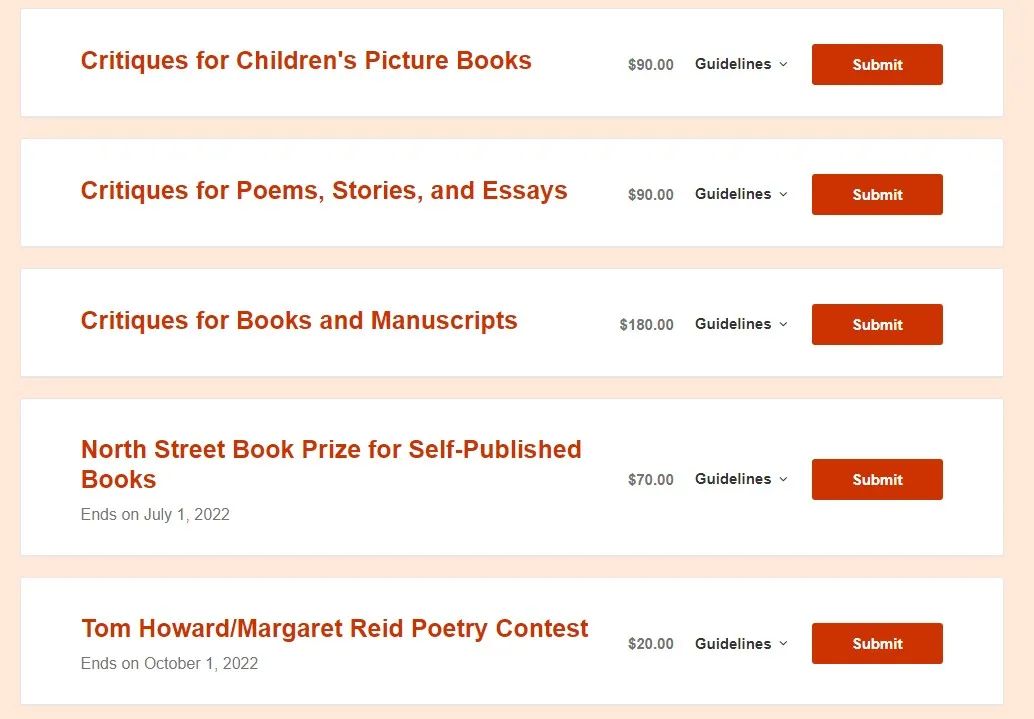Submit to Books and Manuscripts critiques
Screen dimensions: 1034x719
[x=877, y=325]
